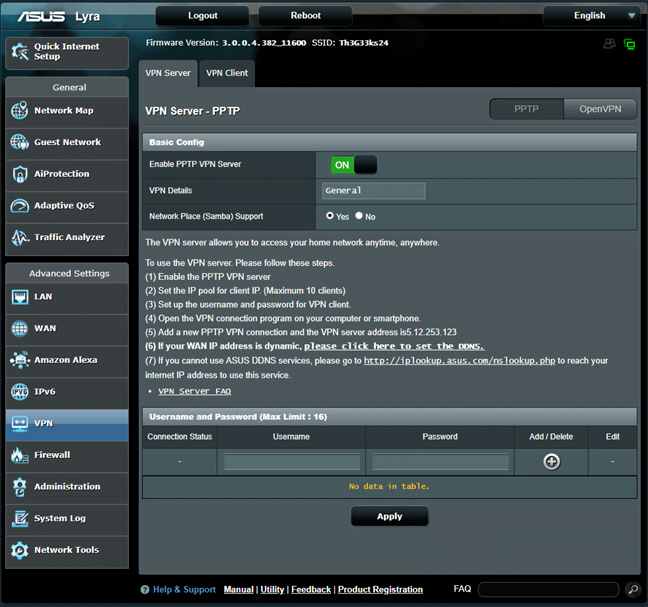Switch to the VPN Server tab
Screen dimensions: 648x607
(x=168, y=73)
